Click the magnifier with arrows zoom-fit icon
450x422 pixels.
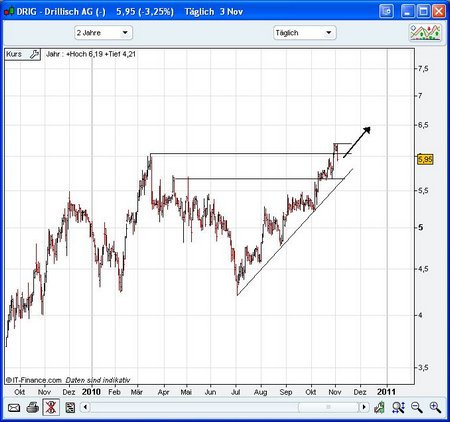398,407
